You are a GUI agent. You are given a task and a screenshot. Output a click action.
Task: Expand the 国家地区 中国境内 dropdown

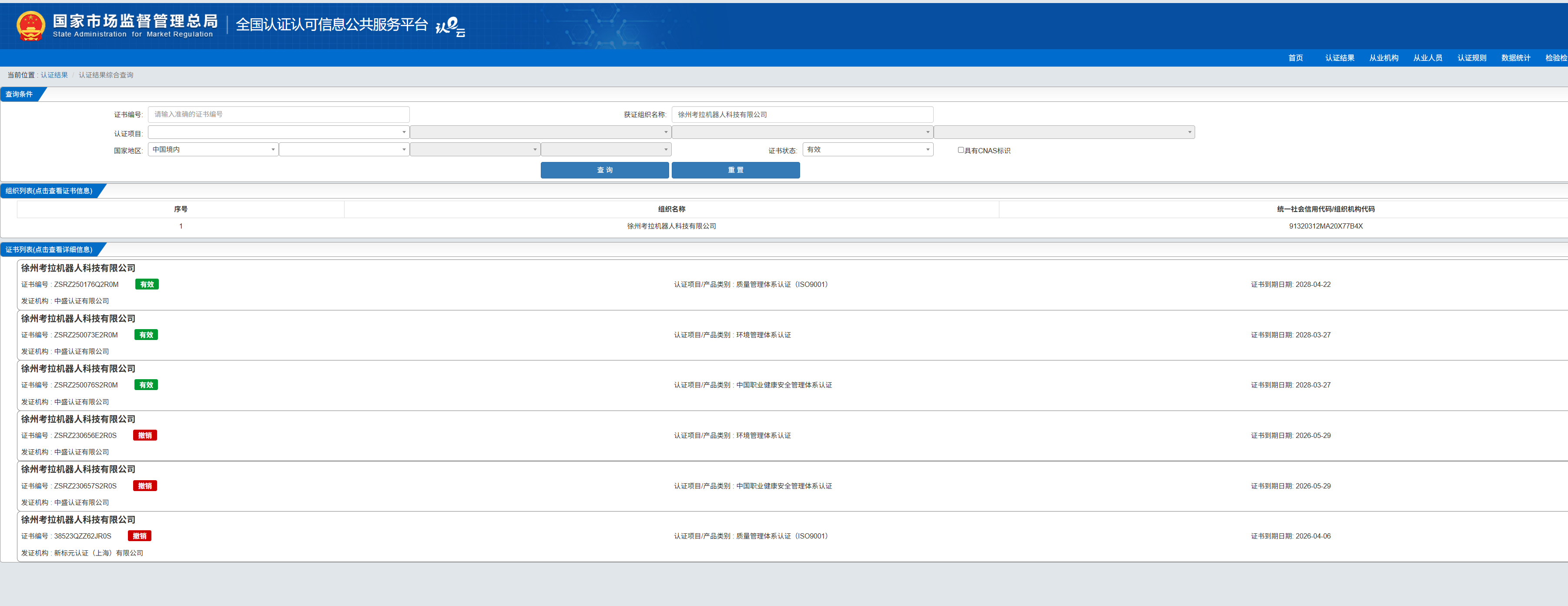[213, 149]
